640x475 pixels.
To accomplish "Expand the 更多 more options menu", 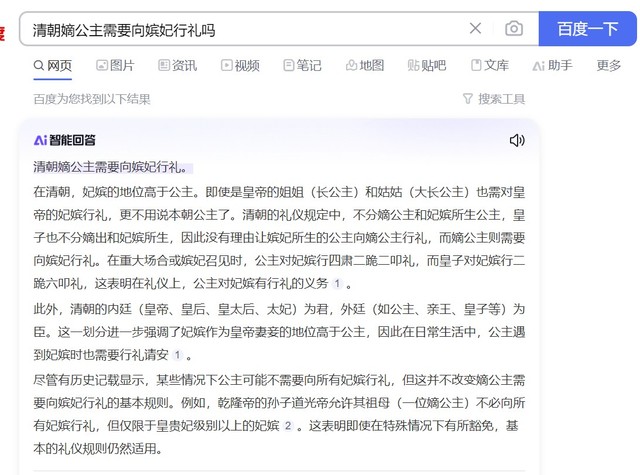I will click(x=608, y=66).
